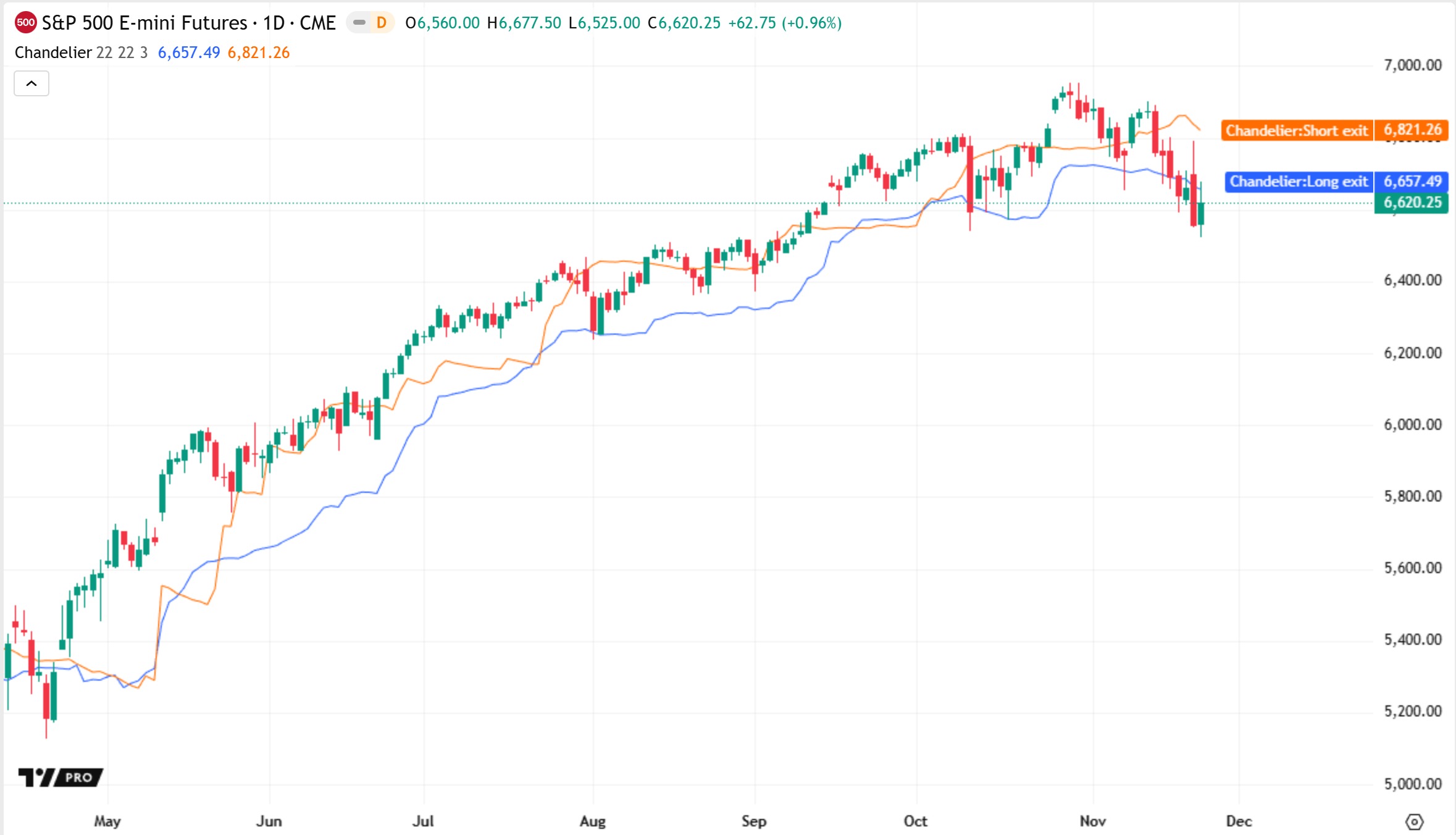Open chart settings gear in the bottom-right corner
The width and height of the screenshot is (1456, 835).
1414,822
